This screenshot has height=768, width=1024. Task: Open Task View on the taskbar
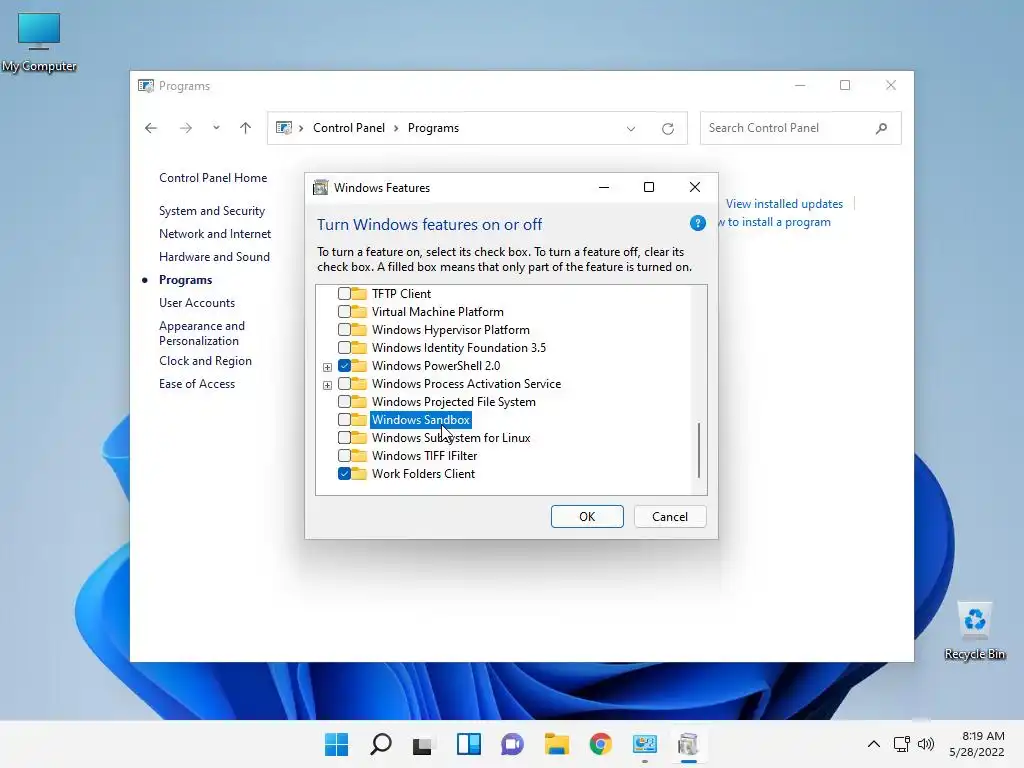pyautogui.click(x=423, y=744)
